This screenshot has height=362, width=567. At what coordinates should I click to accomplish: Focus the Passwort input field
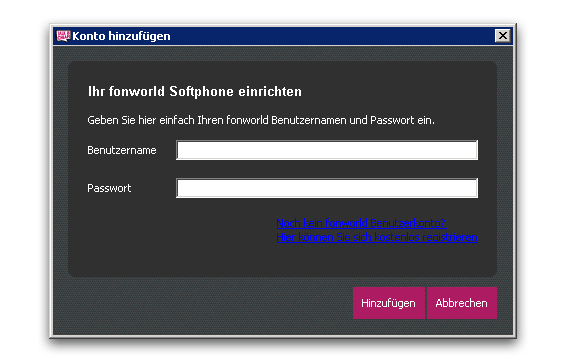327,188
